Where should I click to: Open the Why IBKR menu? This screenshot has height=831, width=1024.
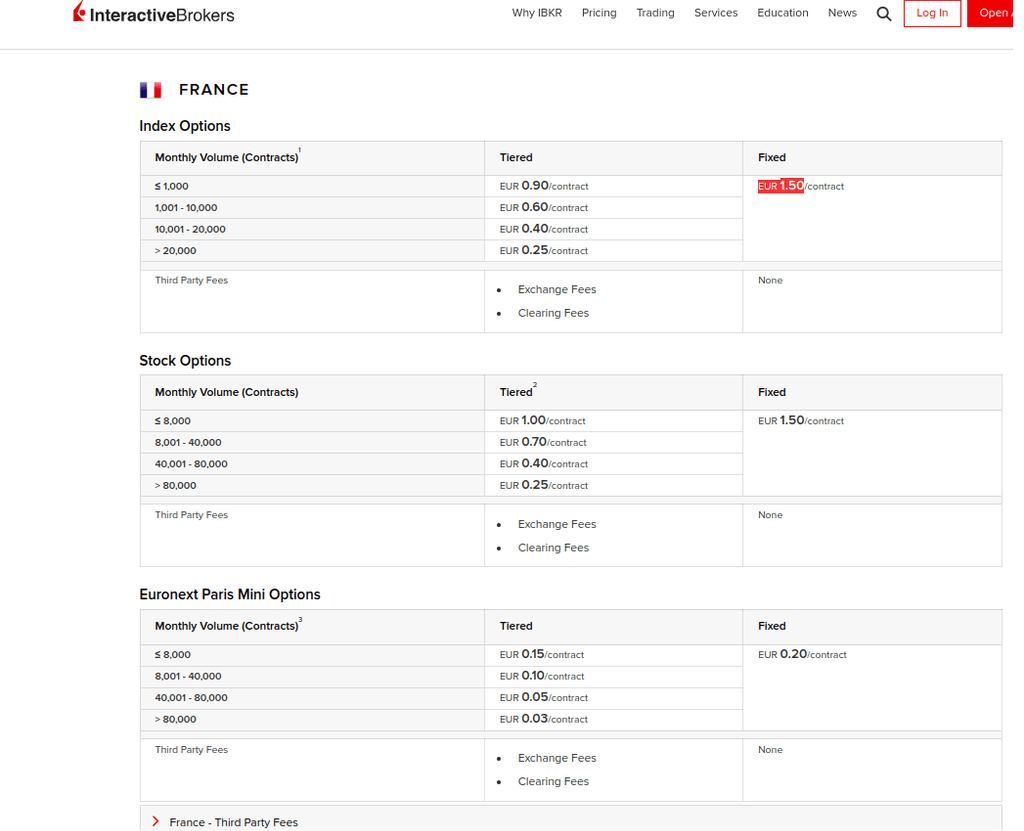(x=537, y=13)
